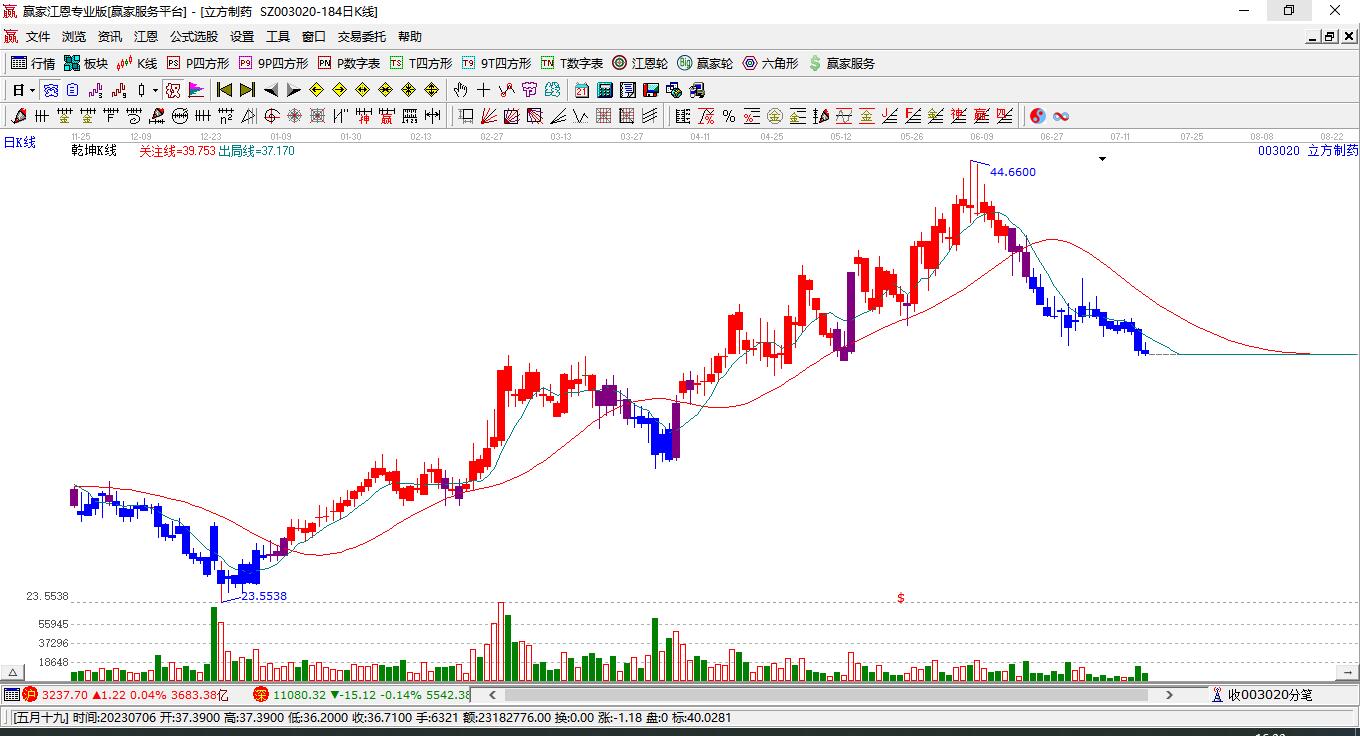Open the 9T四方形 tool
Viewport: 1360px width, 736px height.
[496, 63]
